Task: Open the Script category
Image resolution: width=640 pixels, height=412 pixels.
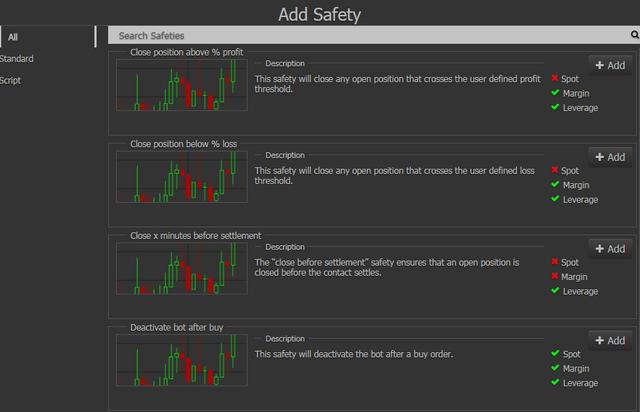Action: (11, 81)
